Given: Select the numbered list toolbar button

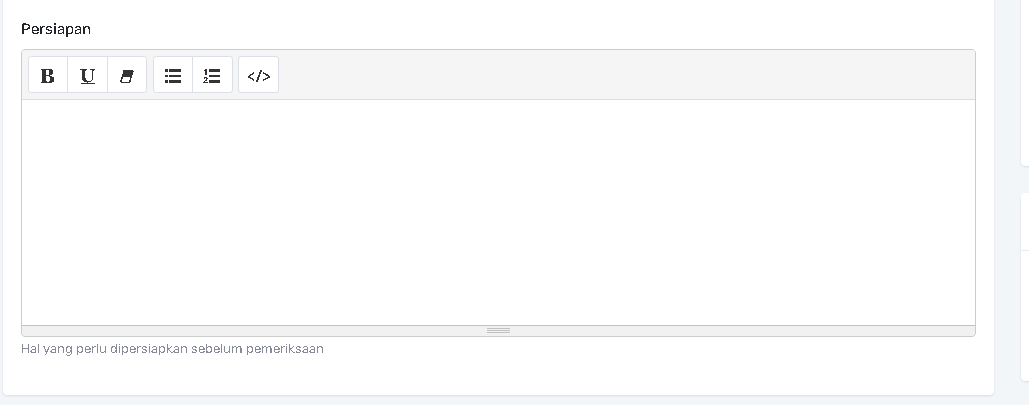Looking at the screenshot, I should (212, 75).
